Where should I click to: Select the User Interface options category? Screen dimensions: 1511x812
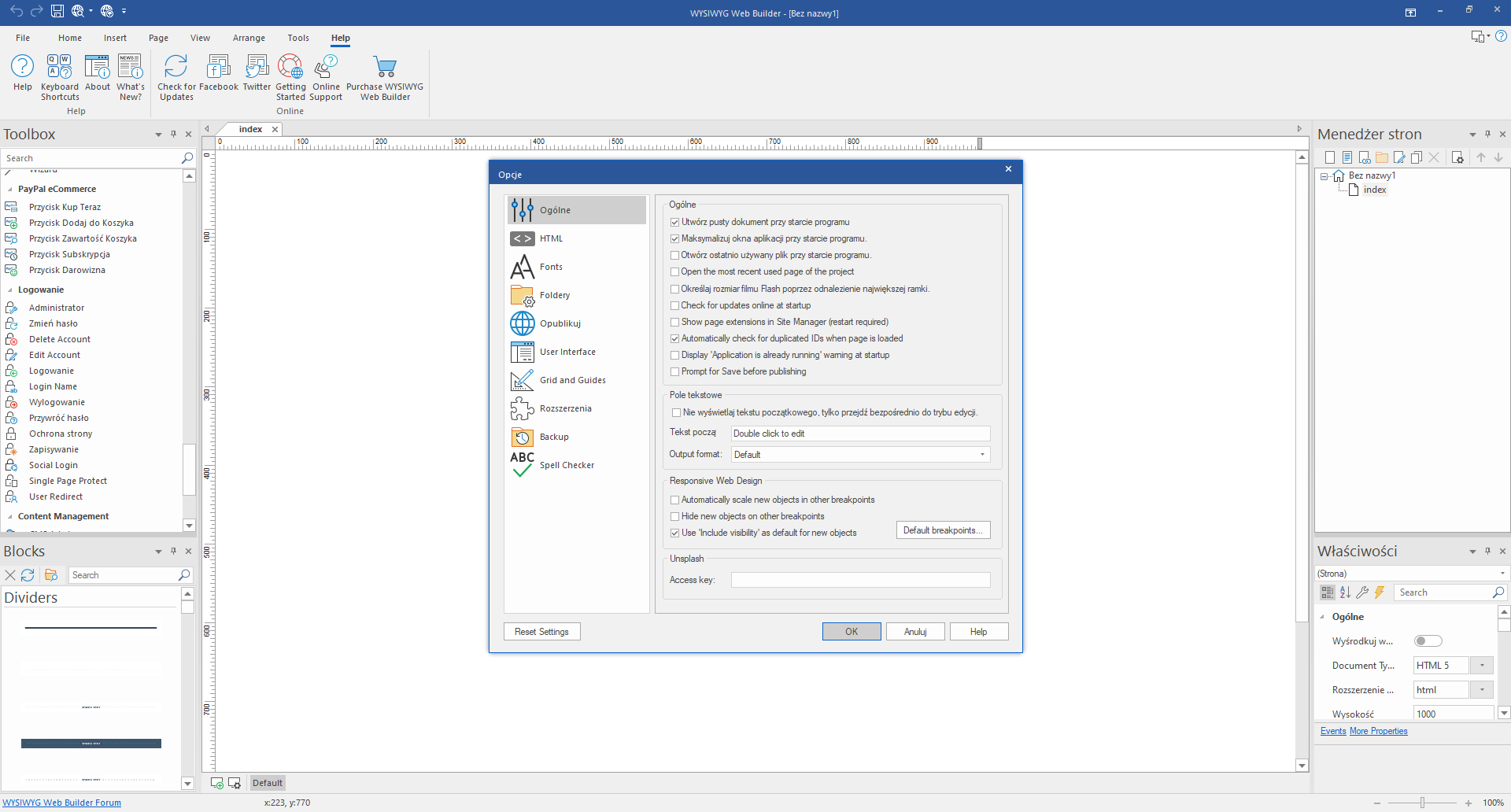click(x=577, y=352)
